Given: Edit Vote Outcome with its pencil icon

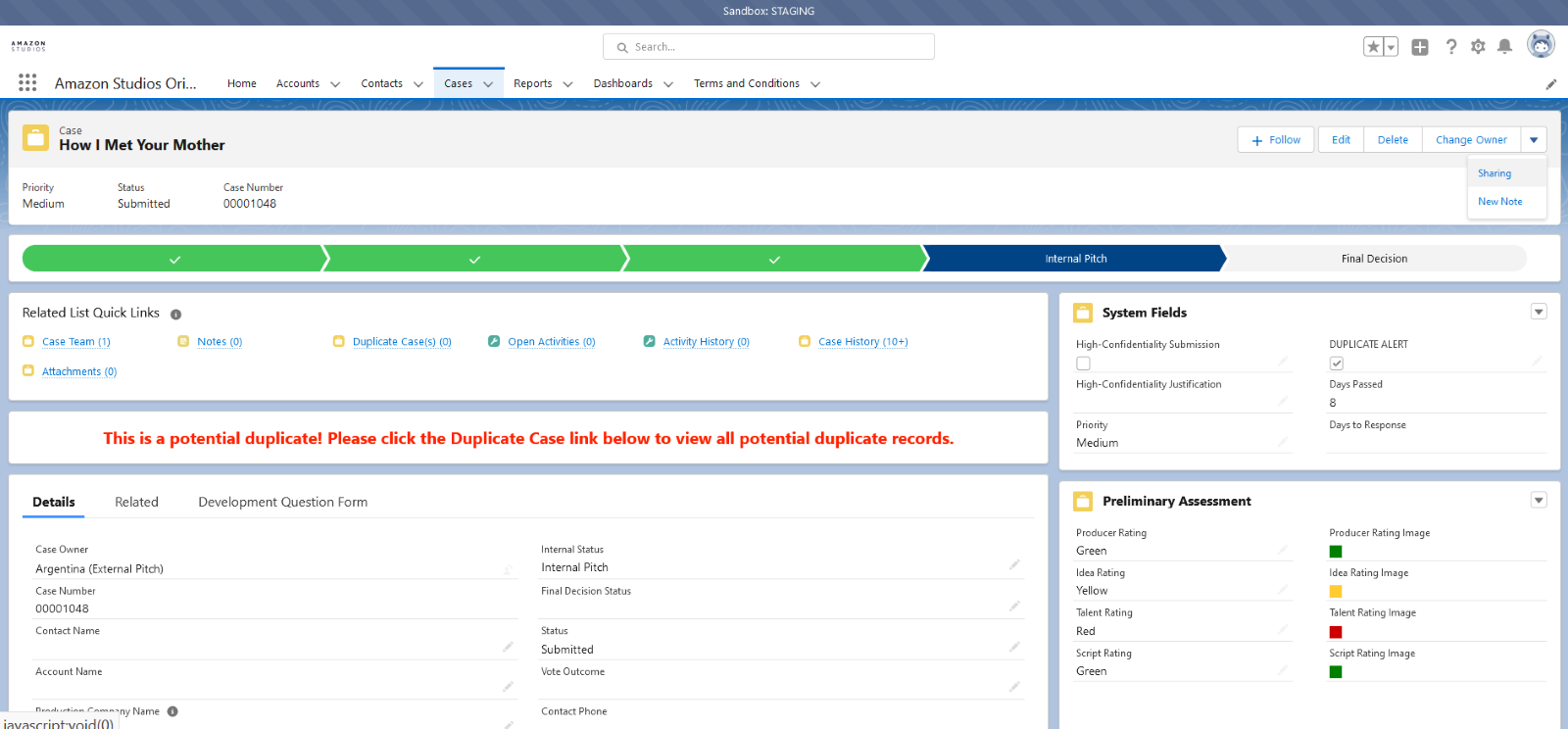Looking at the screenshot, I should tap(1014, 687).
